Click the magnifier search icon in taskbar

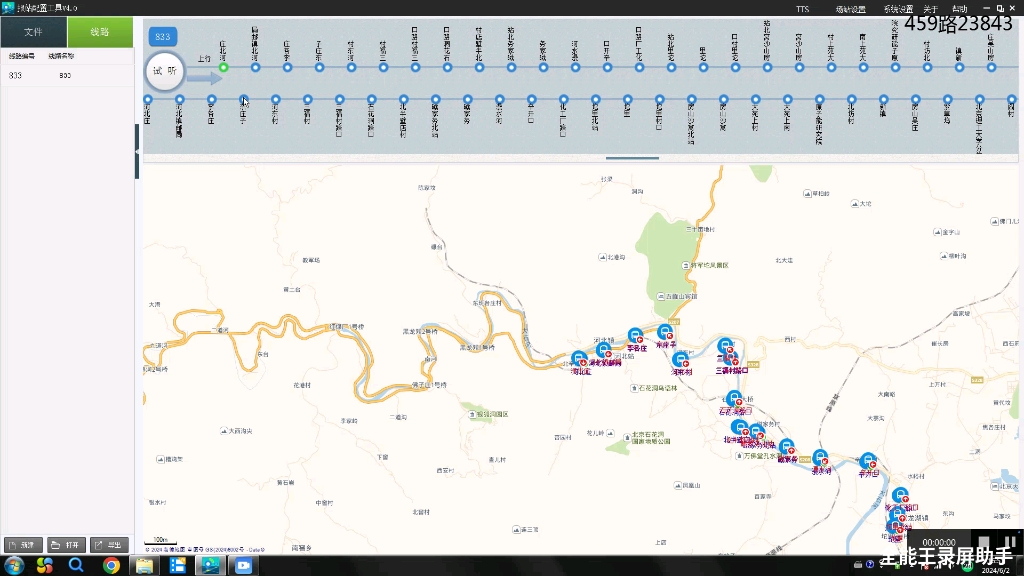click(x=76, y=566)
